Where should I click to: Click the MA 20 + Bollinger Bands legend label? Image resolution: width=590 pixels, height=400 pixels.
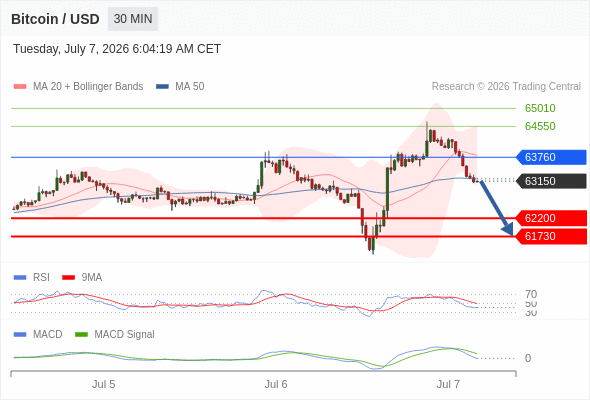tap(88, 87)
